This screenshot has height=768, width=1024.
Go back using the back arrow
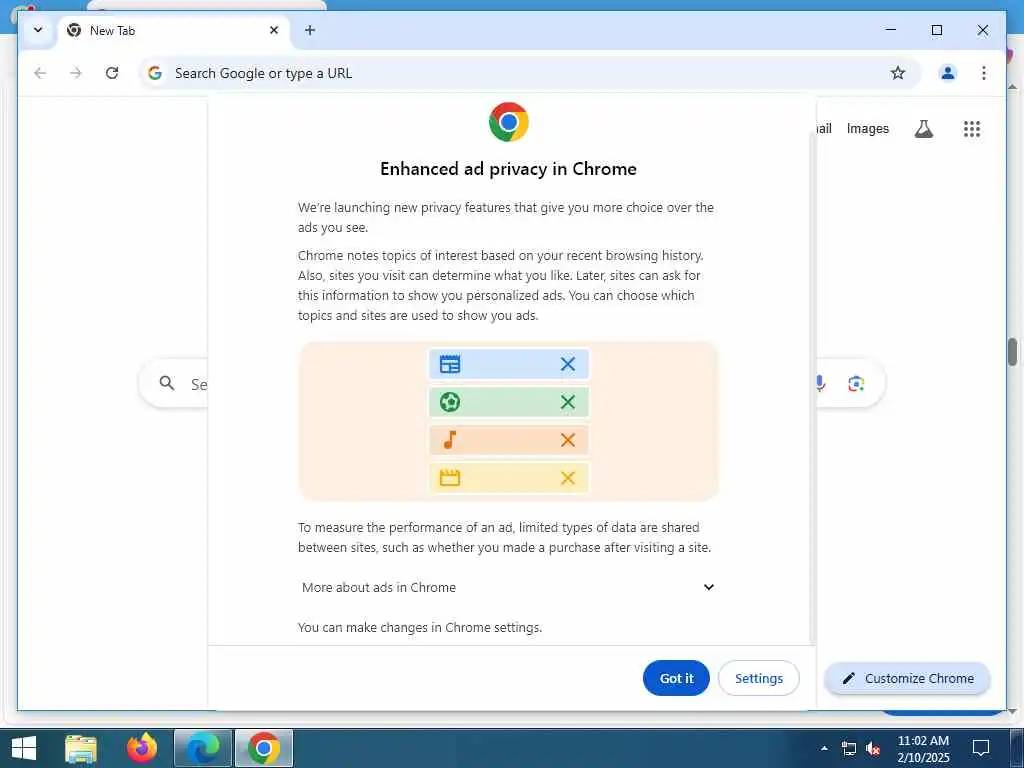point(40,73)
